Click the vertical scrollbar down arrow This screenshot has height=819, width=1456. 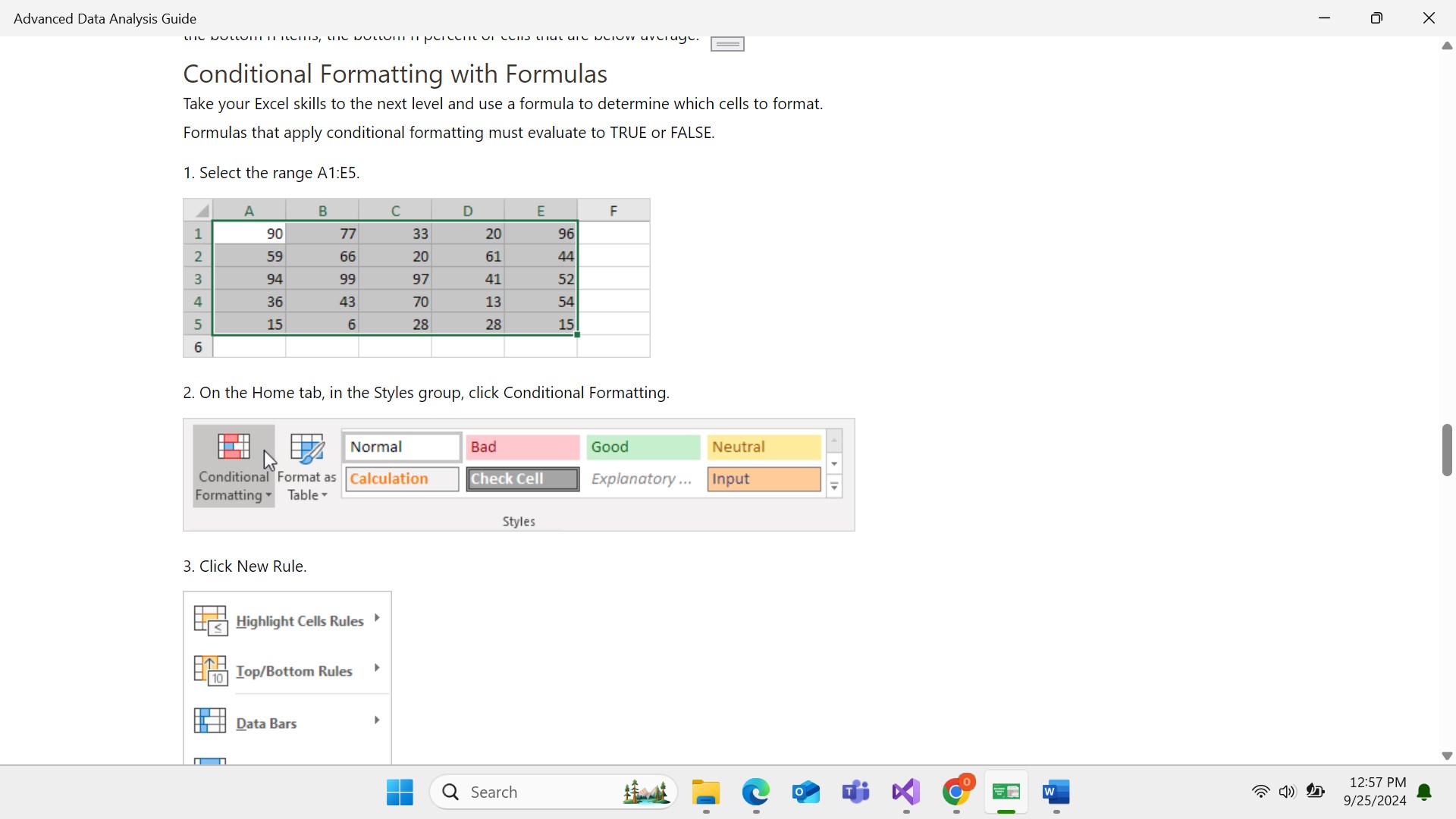(1446, 756)
